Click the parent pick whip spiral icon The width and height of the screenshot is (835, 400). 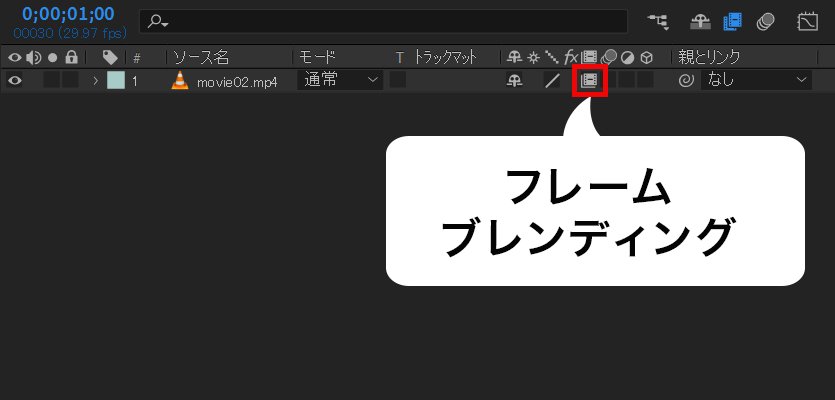(685, 81)
